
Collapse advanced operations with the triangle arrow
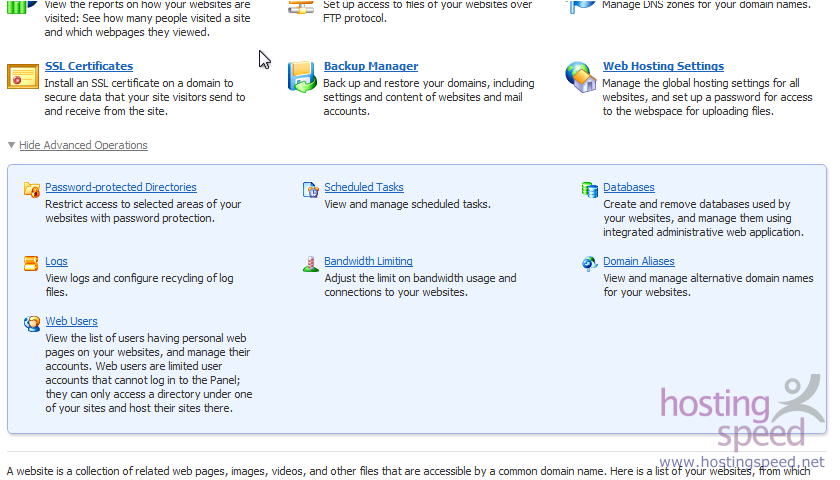[x=11, y=145]
